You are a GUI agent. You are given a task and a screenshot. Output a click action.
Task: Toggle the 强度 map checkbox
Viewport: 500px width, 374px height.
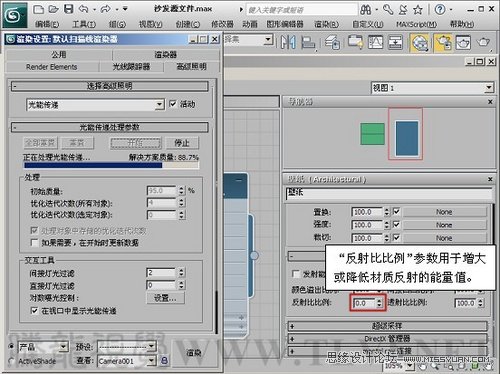[x=396, y=225]
